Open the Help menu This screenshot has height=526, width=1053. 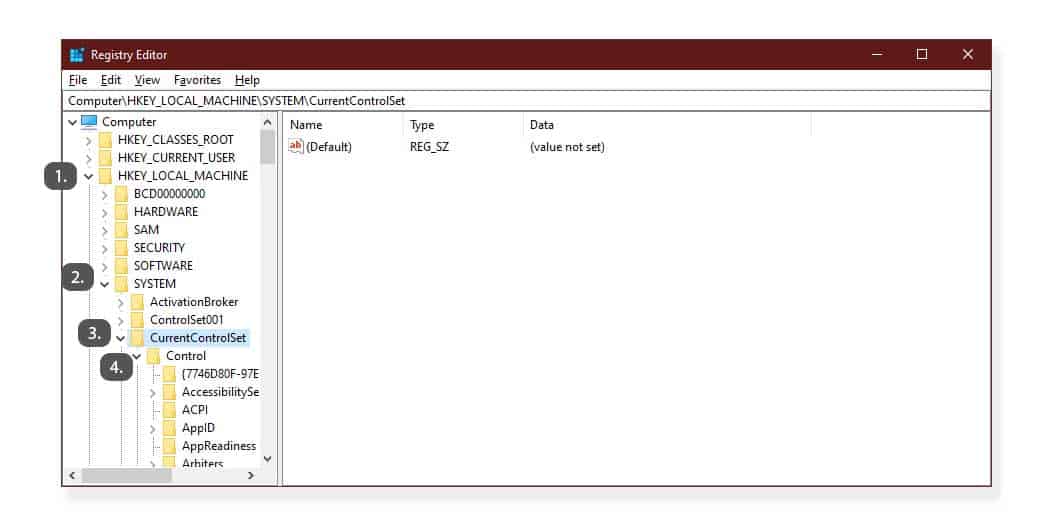(x=247, y=80)
